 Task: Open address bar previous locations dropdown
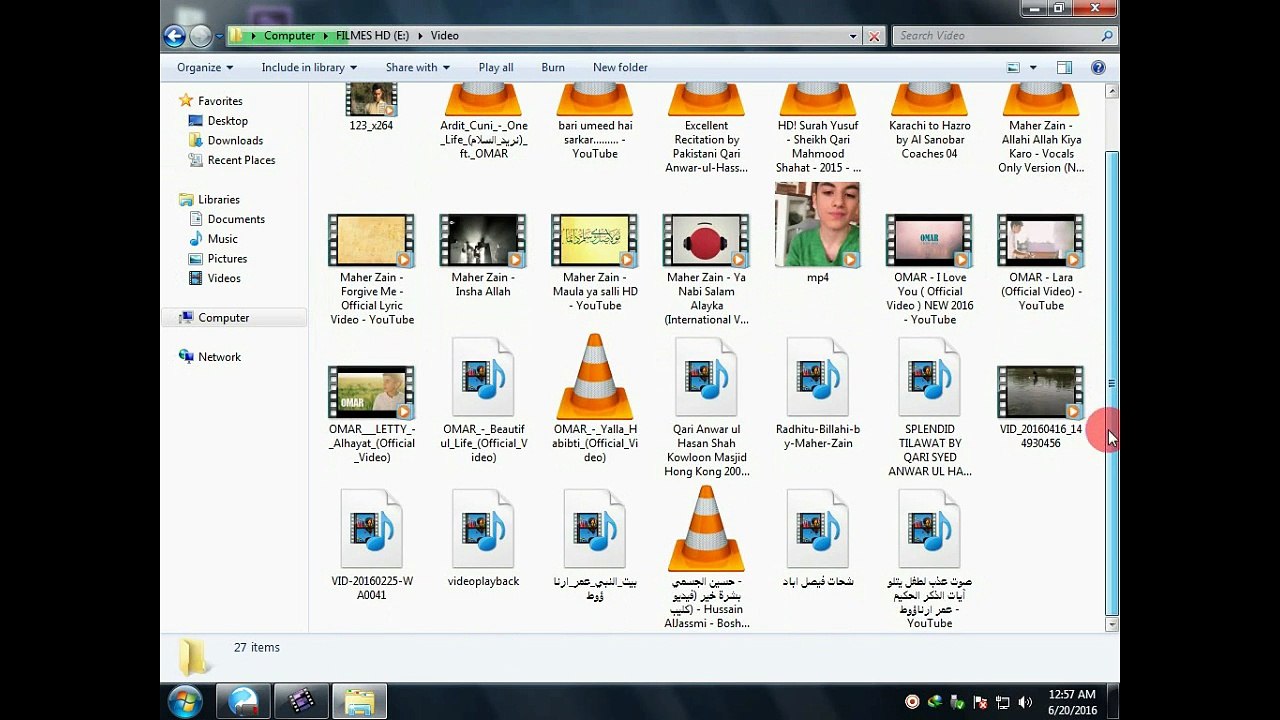click(853, 36)
